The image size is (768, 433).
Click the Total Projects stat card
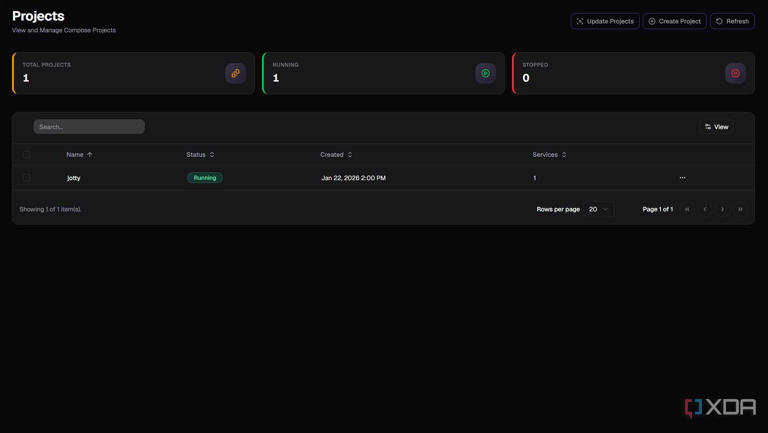pyautogui.click(x=133, y=73)
